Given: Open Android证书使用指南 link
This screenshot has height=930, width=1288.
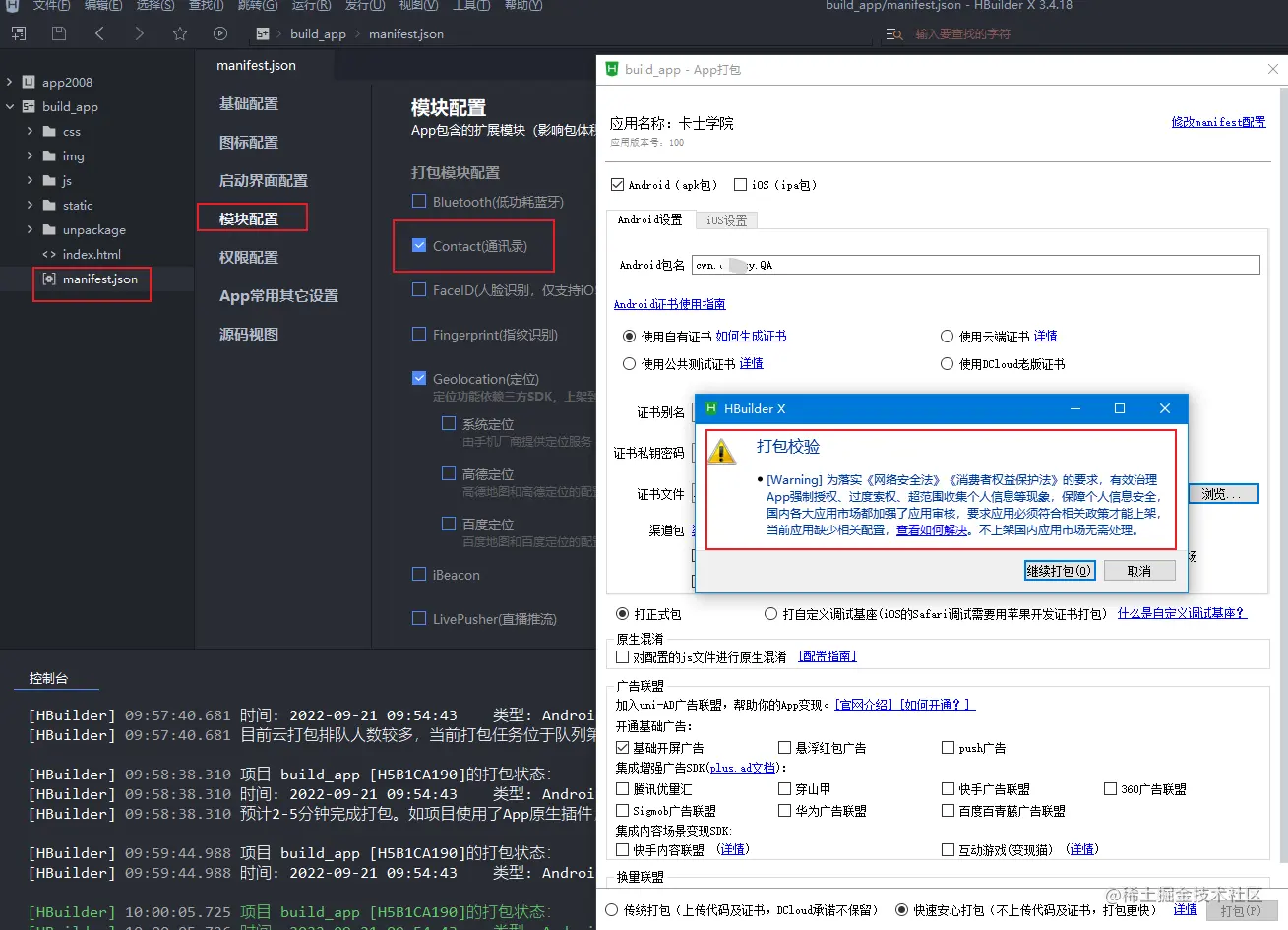Looking at the screenshot, I should pyautogui.click(x=670, y=304).
